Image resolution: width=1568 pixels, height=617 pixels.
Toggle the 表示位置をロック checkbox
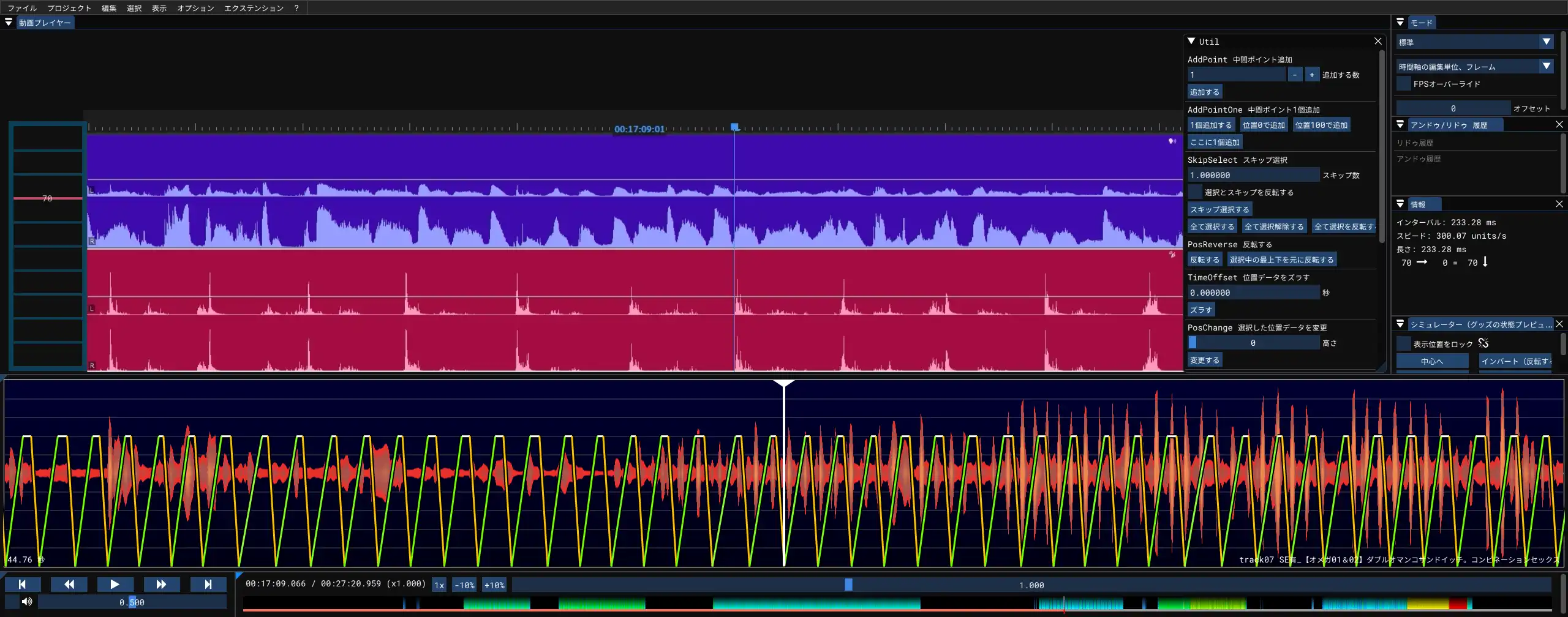point(1404,343)
